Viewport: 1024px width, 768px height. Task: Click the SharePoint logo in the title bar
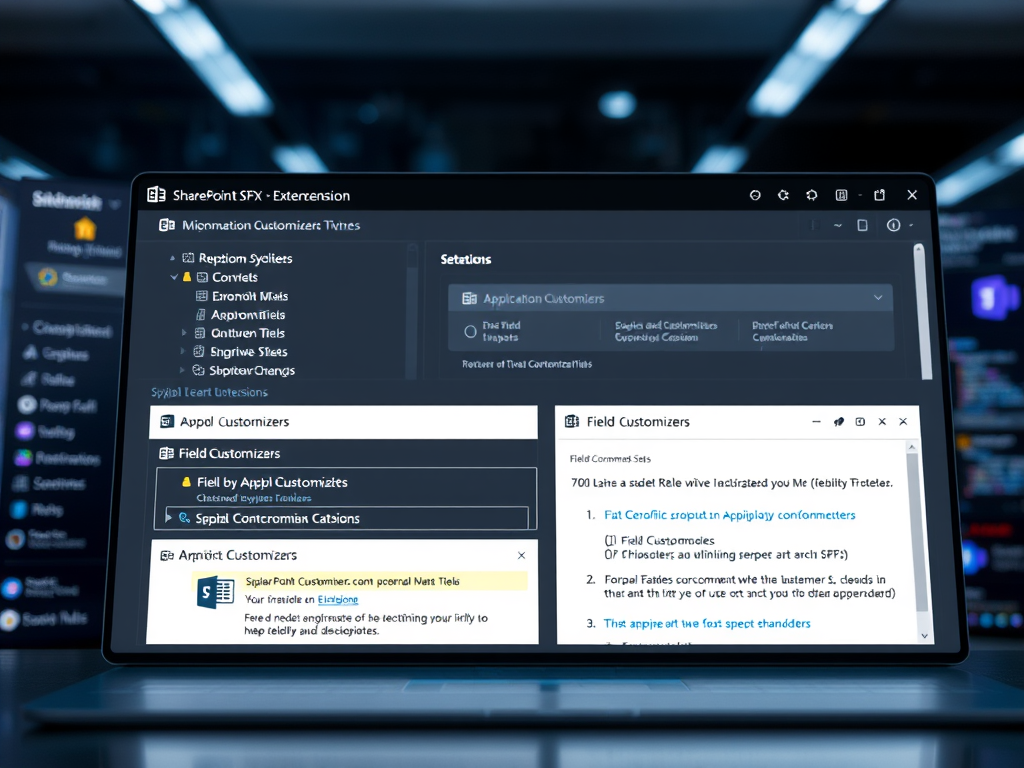tap(155, 195)
